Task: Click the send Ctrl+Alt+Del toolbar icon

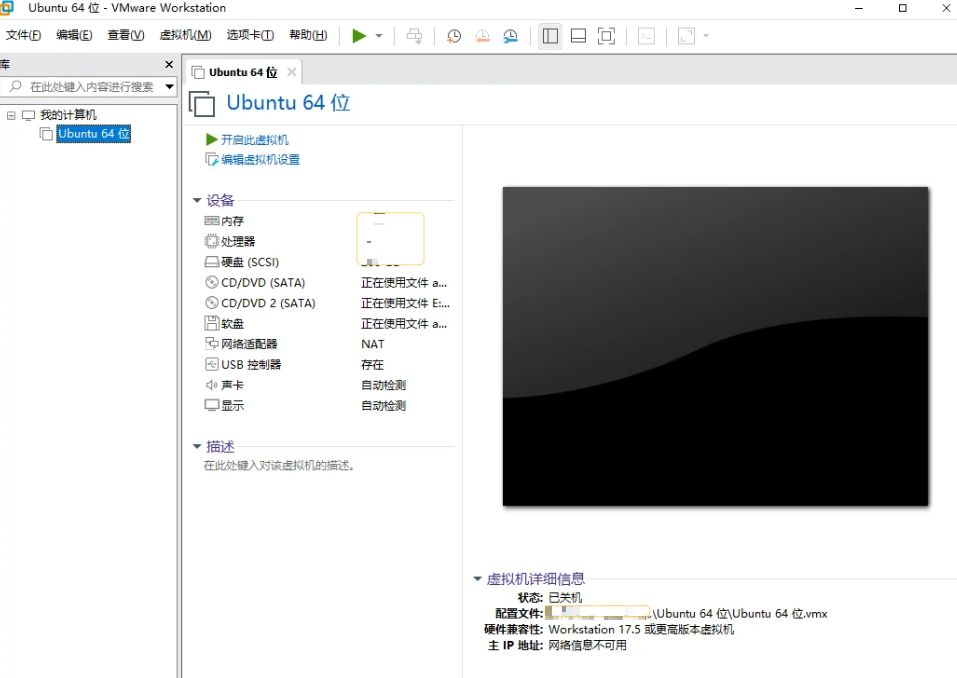Action: [414, 36]
